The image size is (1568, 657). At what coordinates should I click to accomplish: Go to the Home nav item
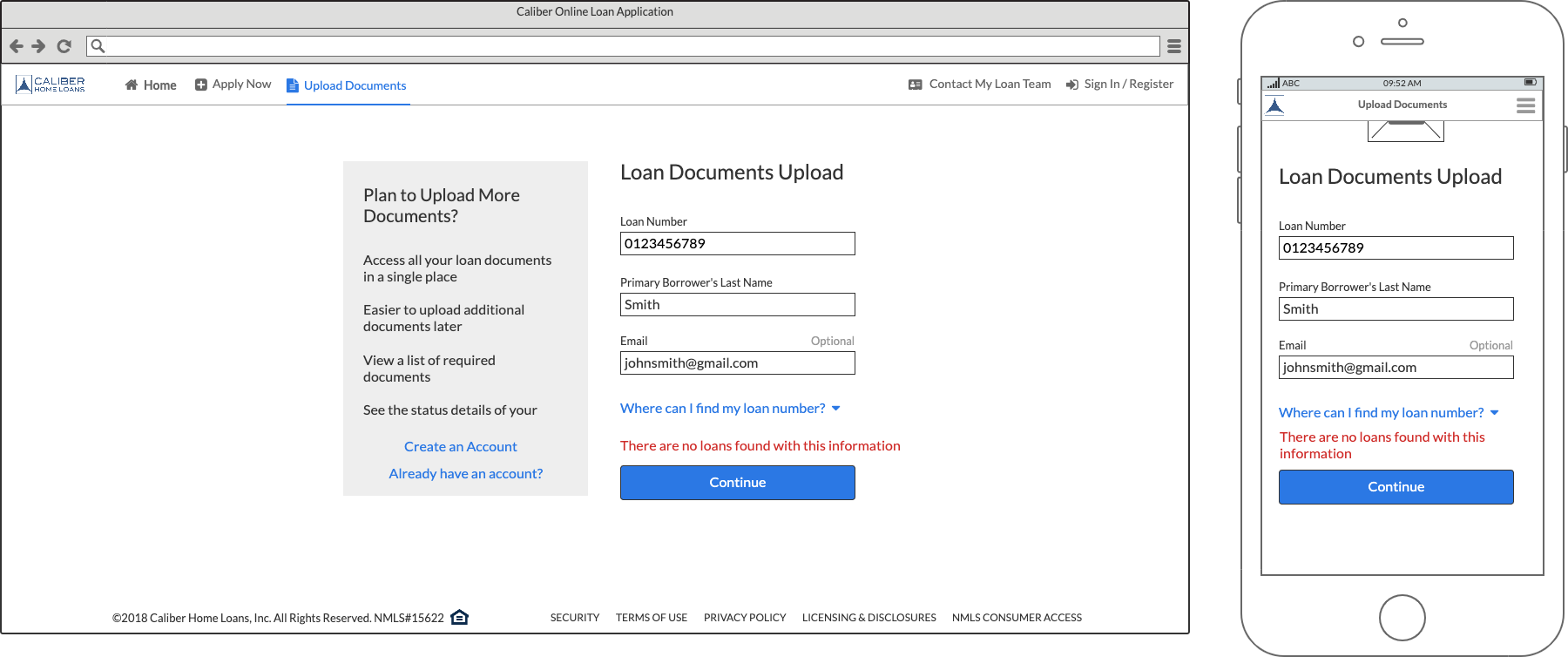coord(151,85)
